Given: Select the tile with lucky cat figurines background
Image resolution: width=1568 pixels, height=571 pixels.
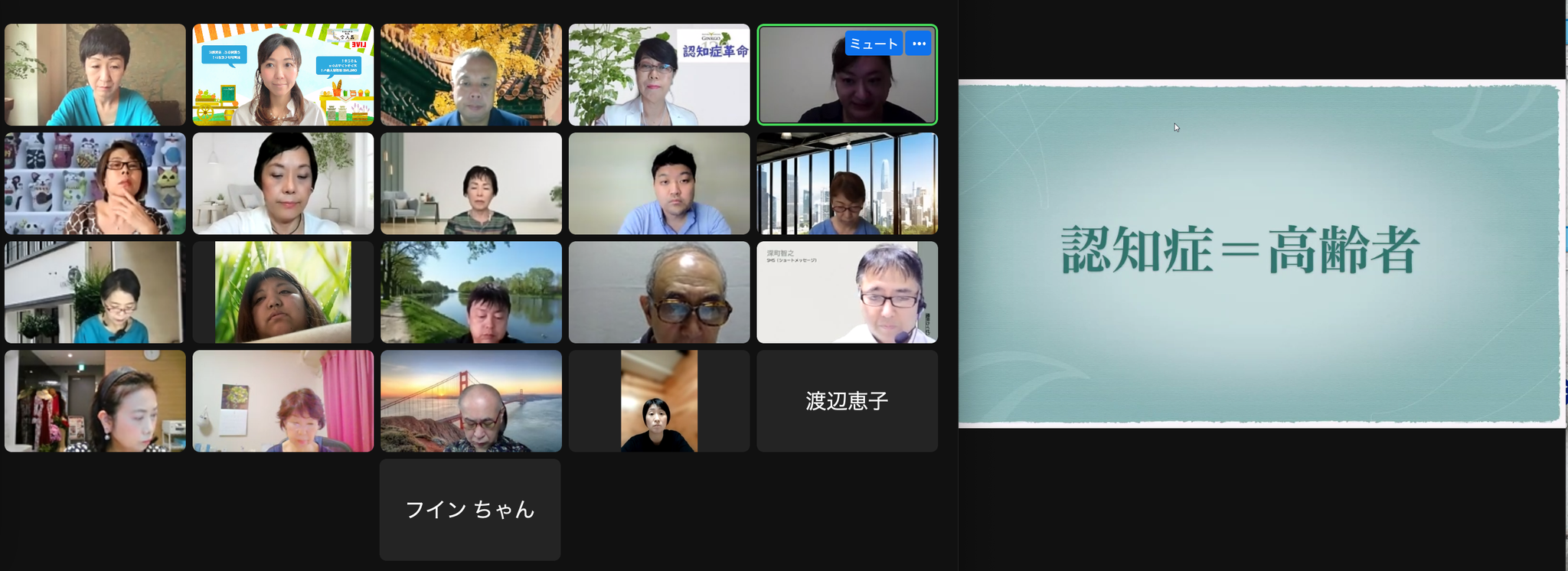Looking at the screenshot, I should [95, 184].
